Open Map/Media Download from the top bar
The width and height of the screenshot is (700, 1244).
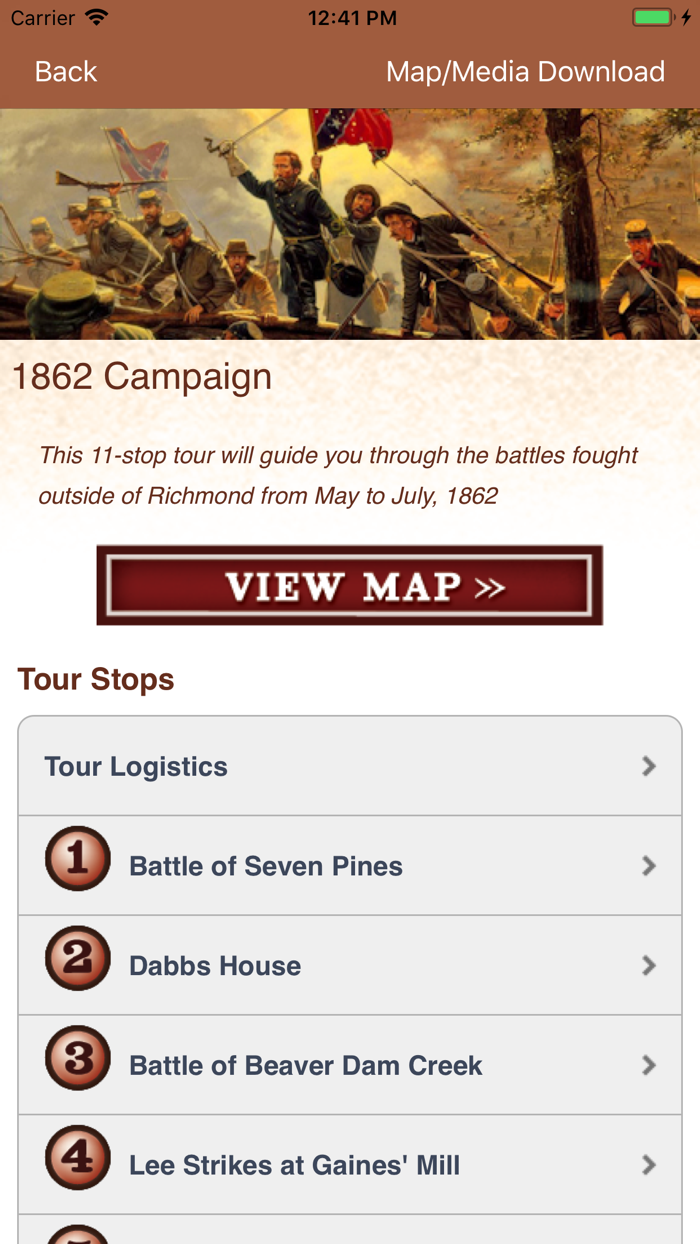(526, 71)
